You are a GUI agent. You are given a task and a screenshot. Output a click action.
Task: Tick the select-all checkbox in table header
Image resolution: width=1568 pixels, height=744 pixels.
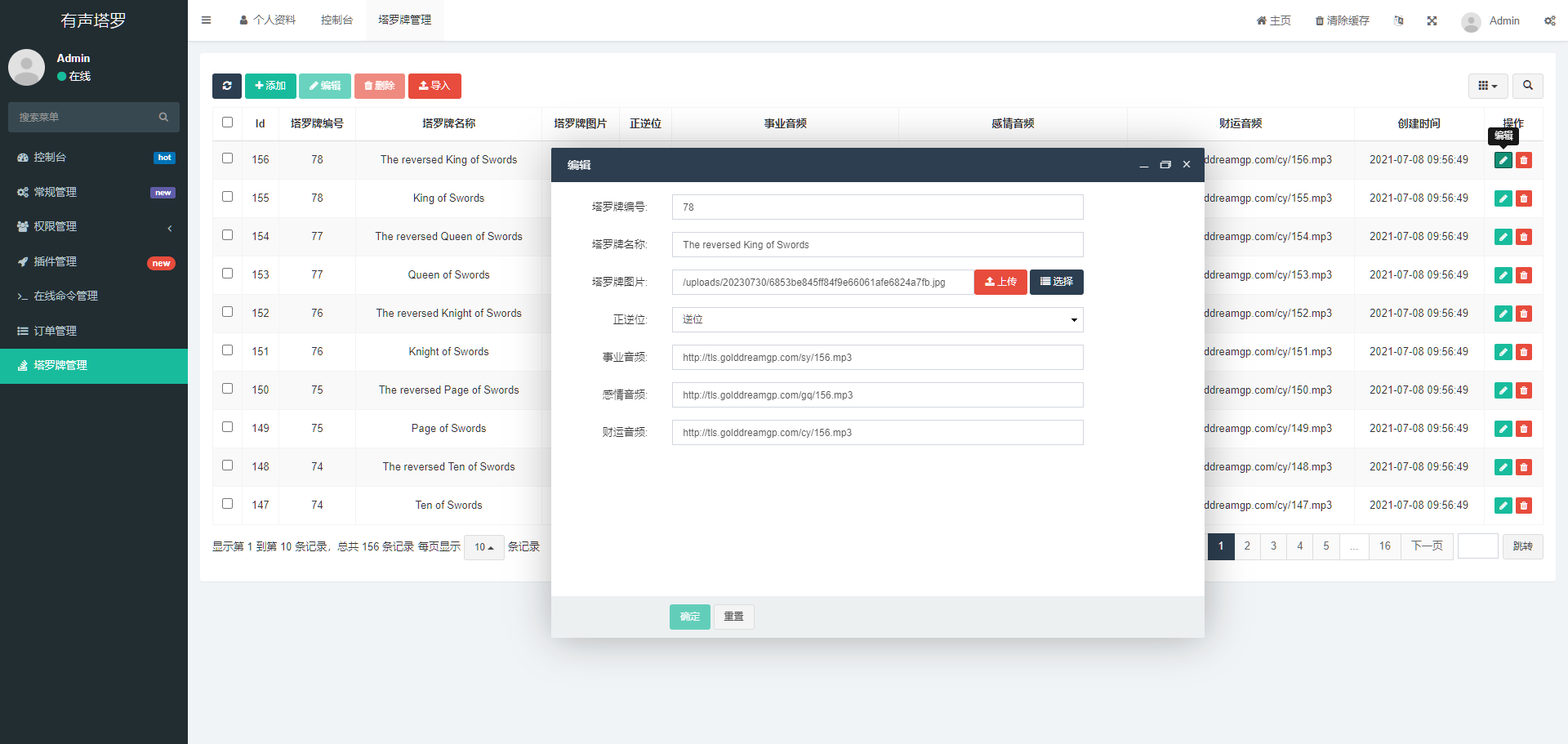(x=227, y=123)
